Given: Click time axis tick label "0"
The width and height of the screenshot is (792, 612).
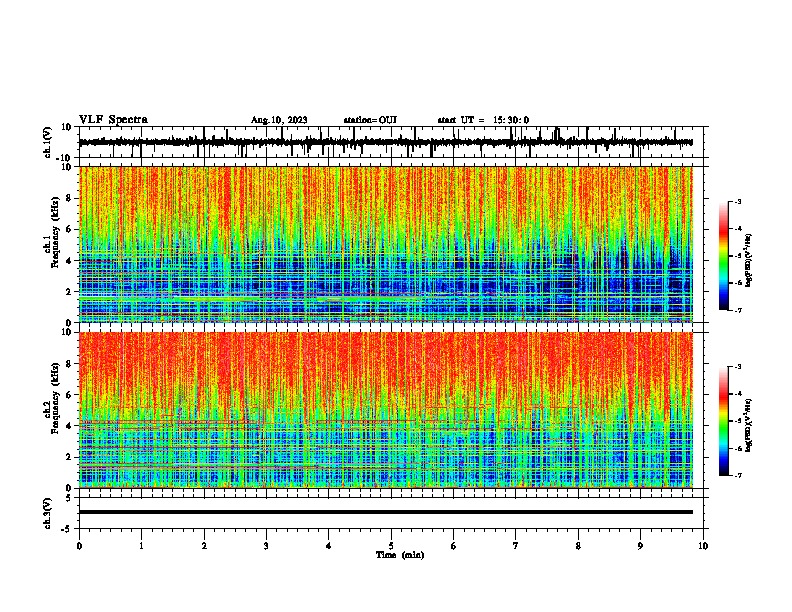Looking at the screenshot, I should pos(79,546).
